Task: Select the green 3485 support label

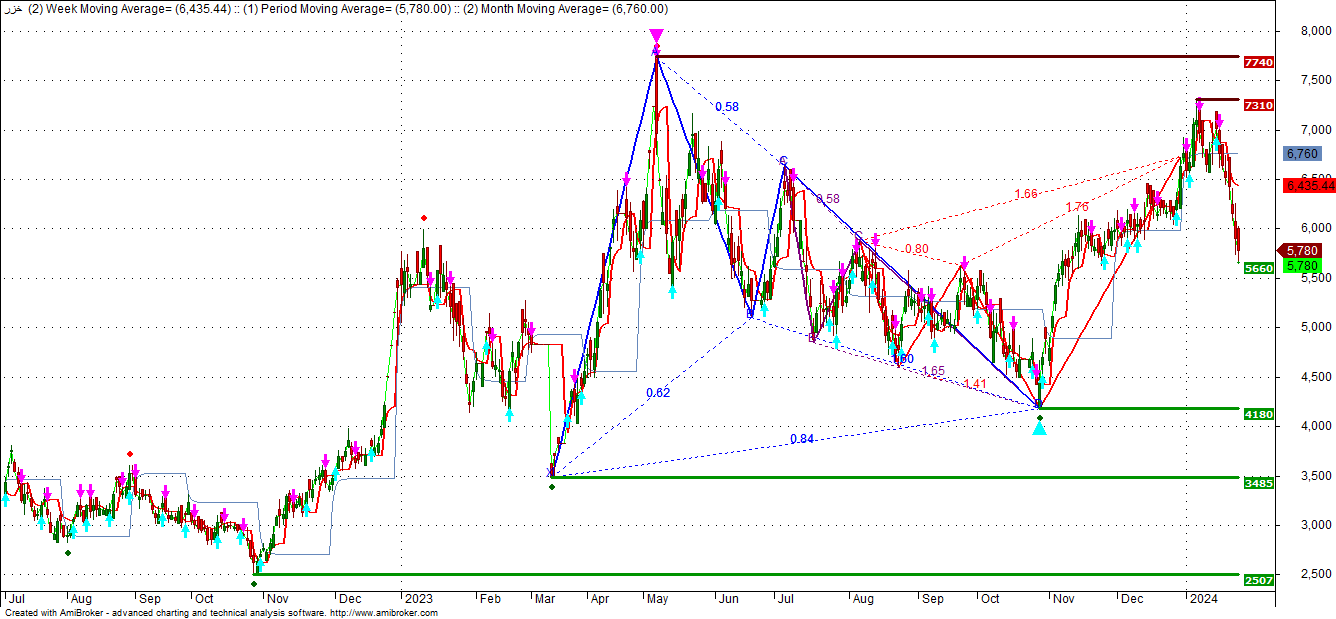Action: [1258, 483]
